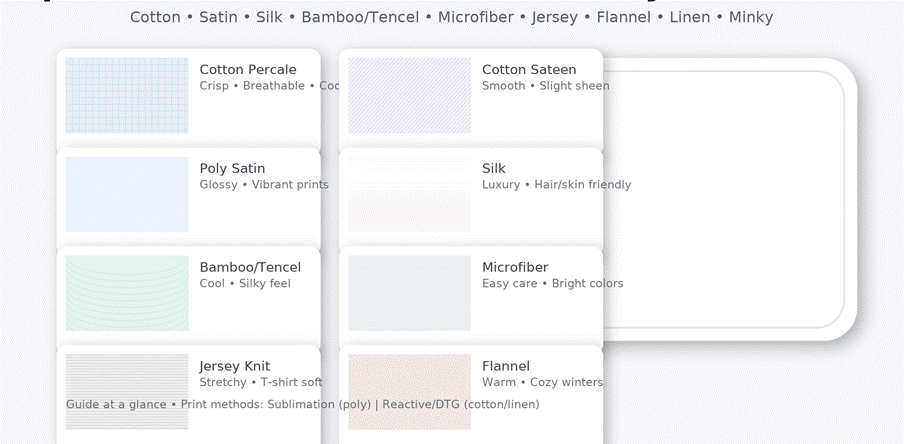The width and height of the screenshot is (904, 444).
Task: Click the Cotton Percale grid swatch
Action: (x=127, y=96)
